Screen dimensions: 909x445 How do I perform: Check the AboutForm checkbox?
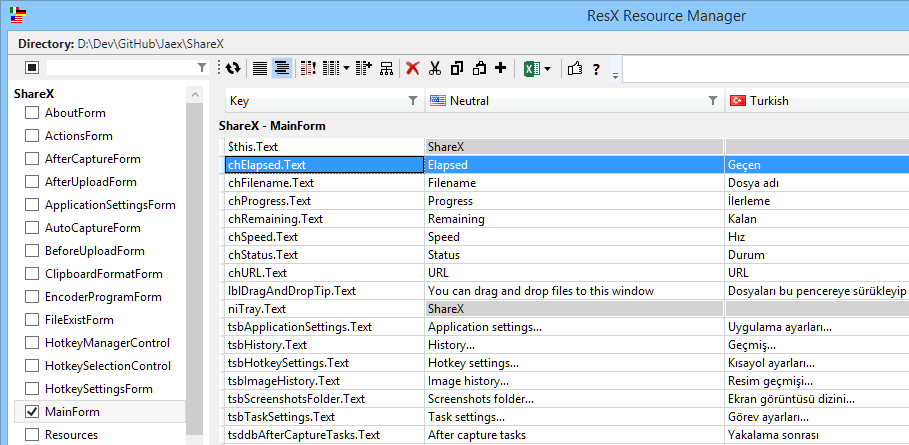click(x=32, y=113)
